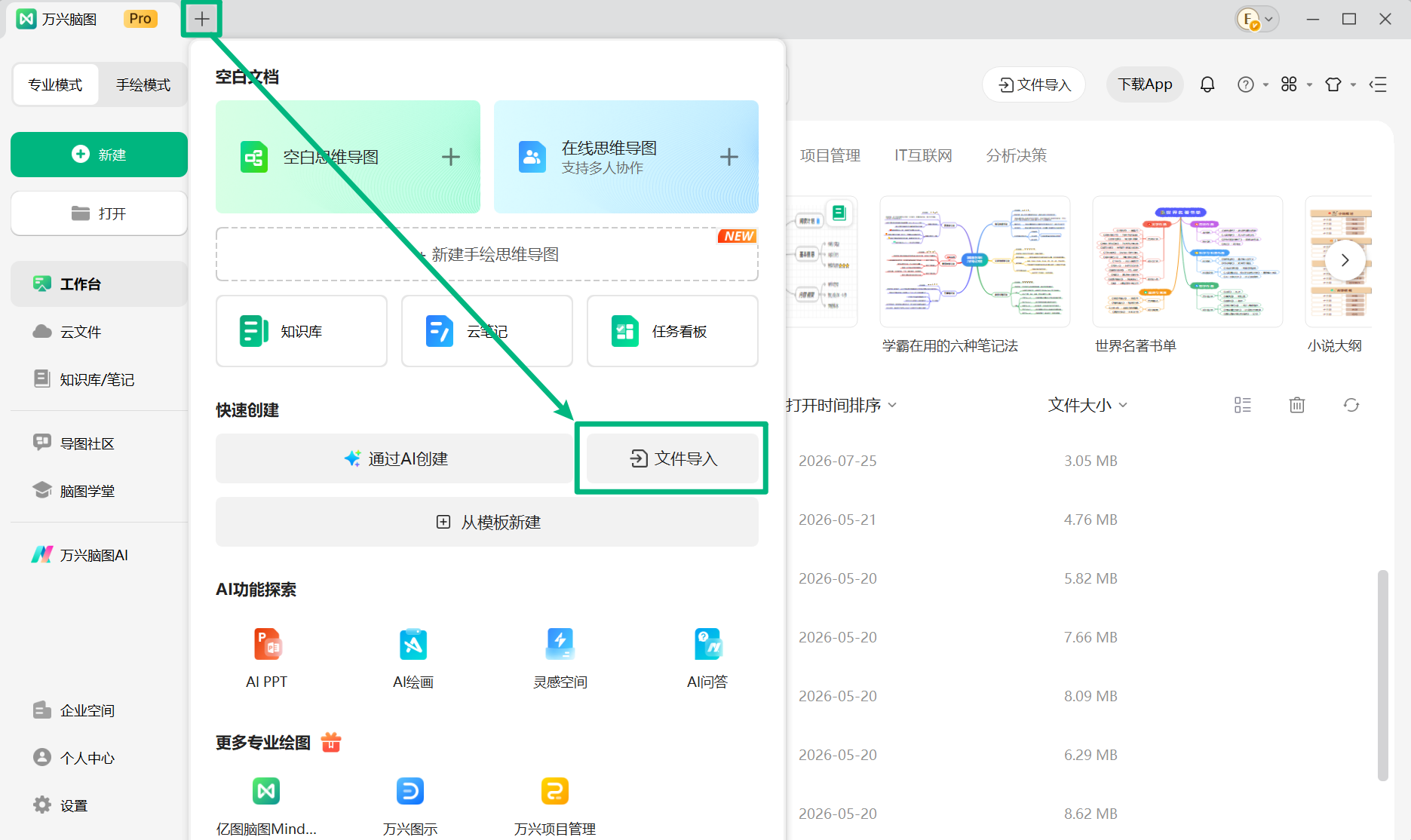Switch to 手绘模式 mode
This screenshot has height=840, width=1411.
coord(143,84)
